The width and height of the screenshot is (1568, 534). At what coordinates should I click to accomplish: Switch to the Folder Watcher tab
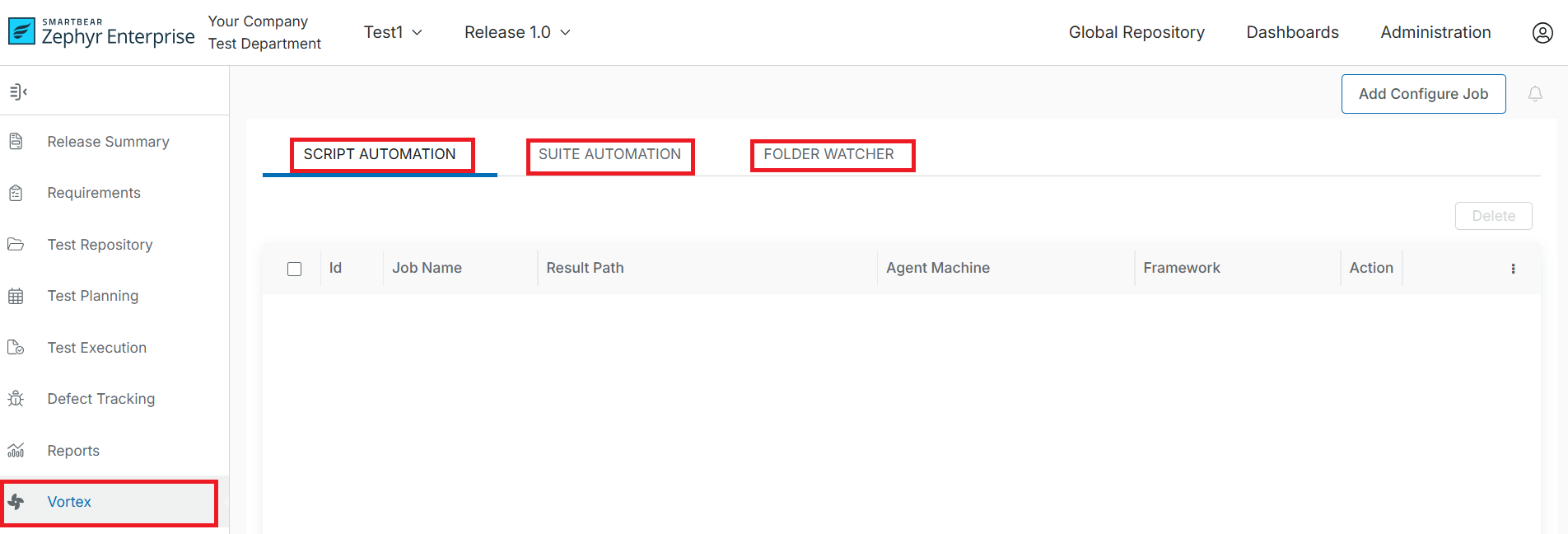(828, 155)
